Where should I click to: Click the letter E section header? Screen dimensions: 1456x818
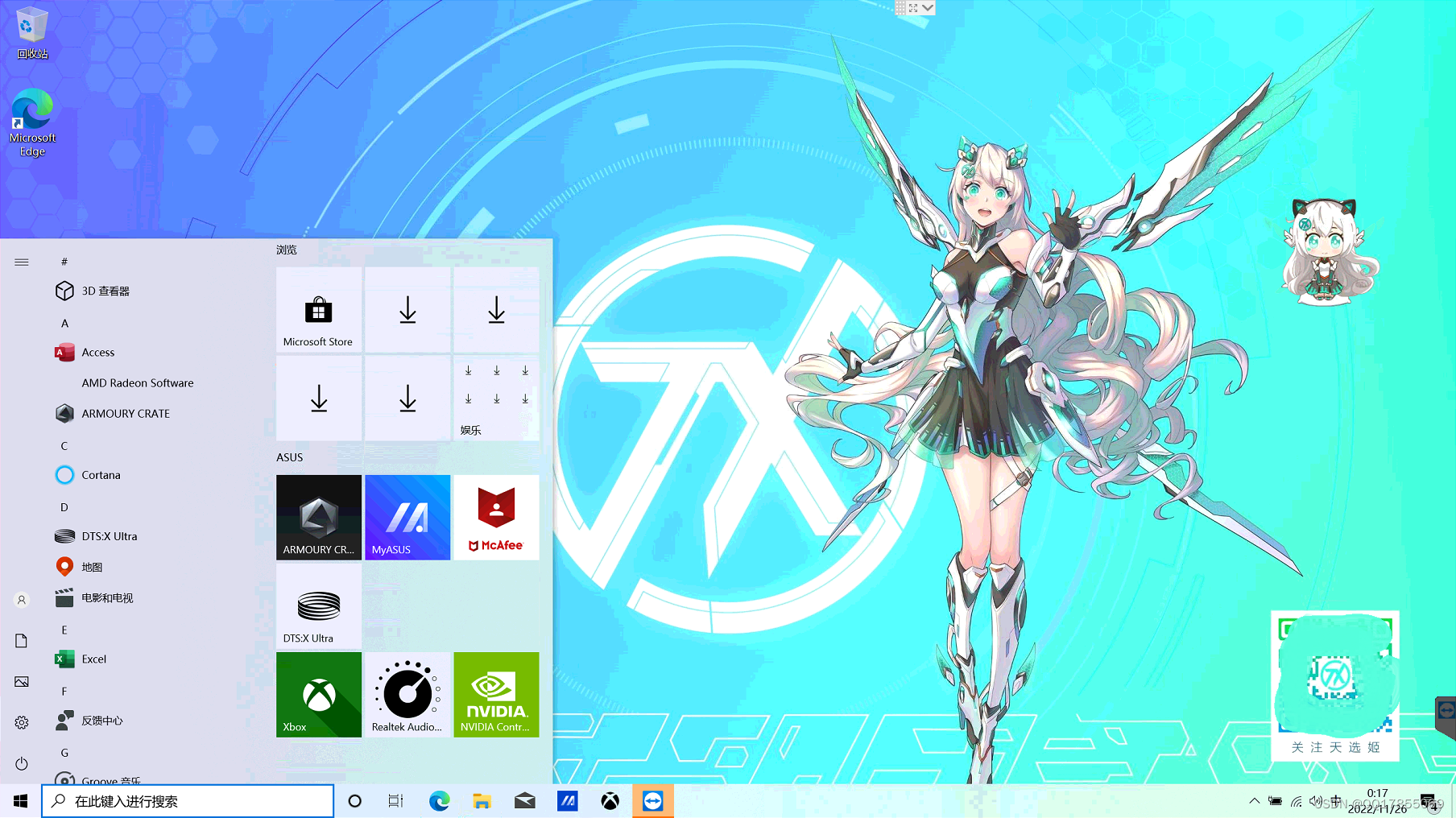point(64,630)
